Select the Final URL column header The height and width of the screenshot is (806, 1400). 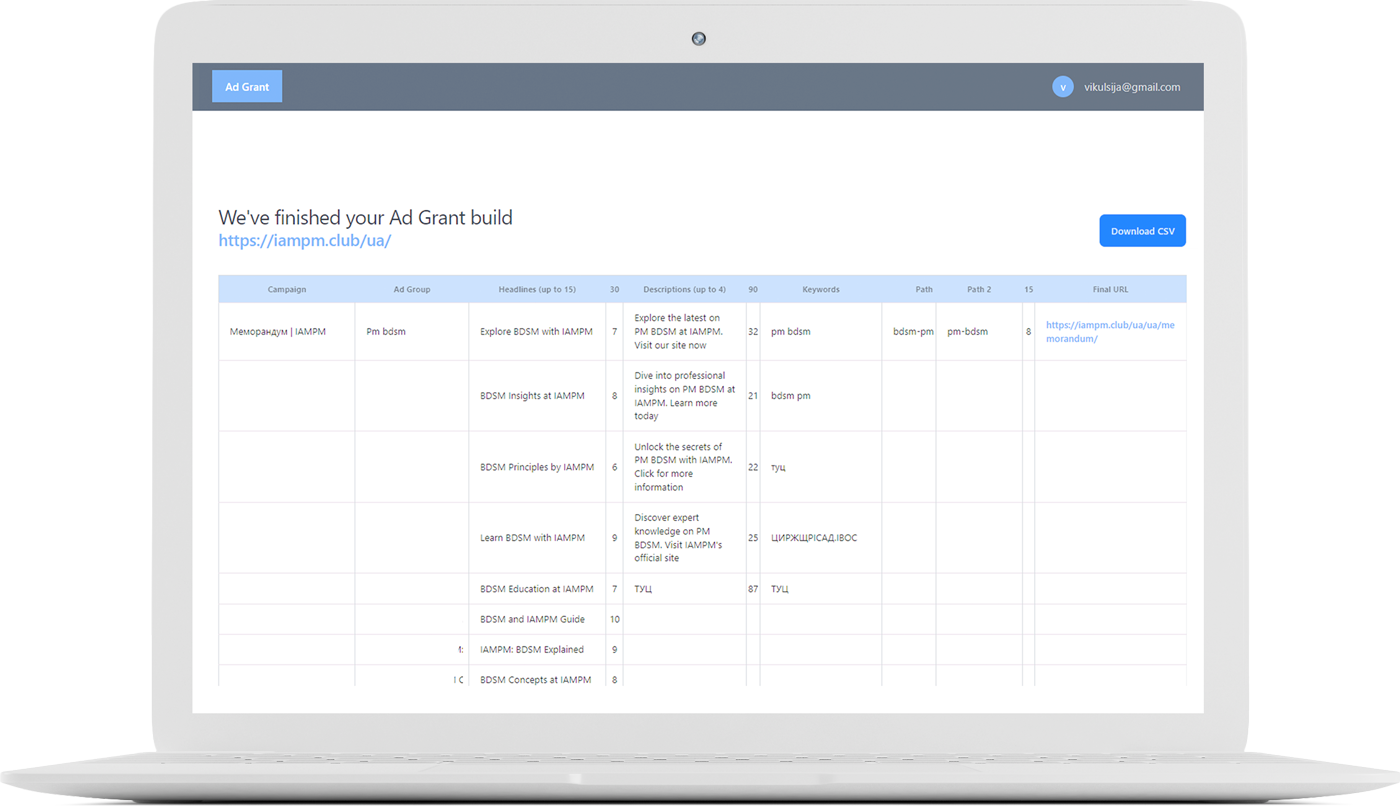click(1110, 289)
